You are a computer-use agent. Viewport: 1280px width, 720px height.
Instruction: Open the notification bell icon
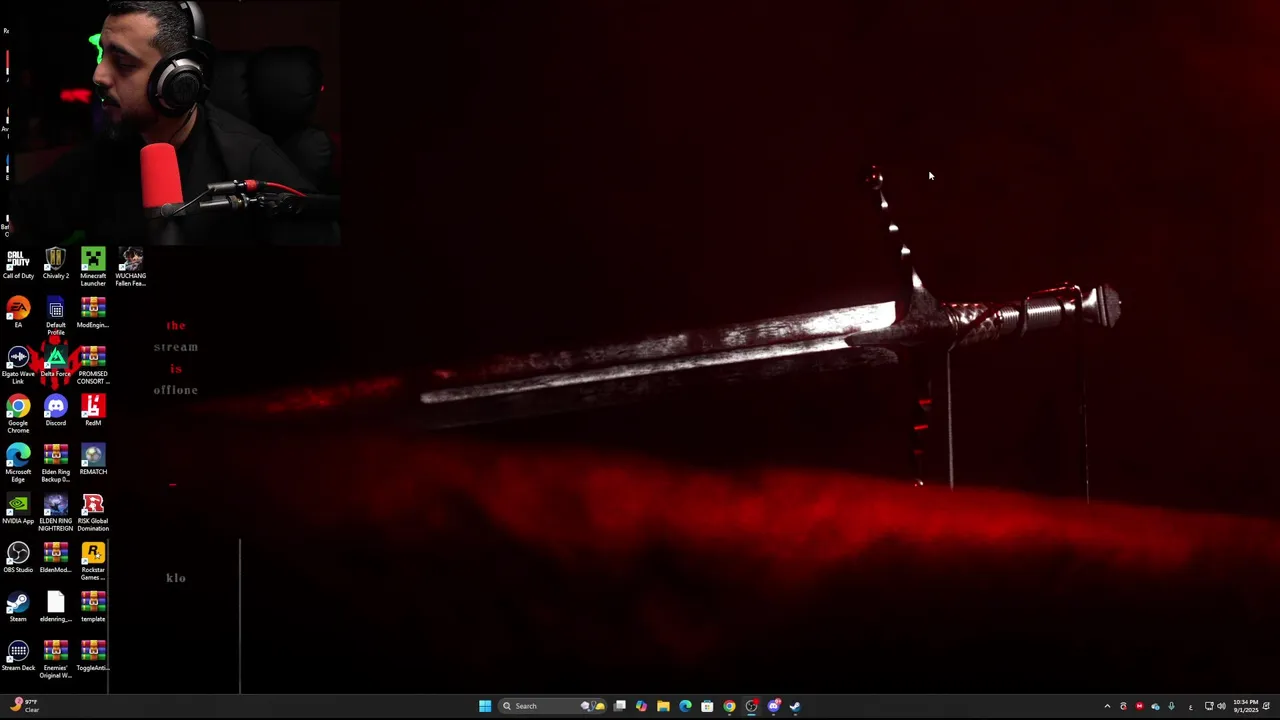tap(1266, 706)
